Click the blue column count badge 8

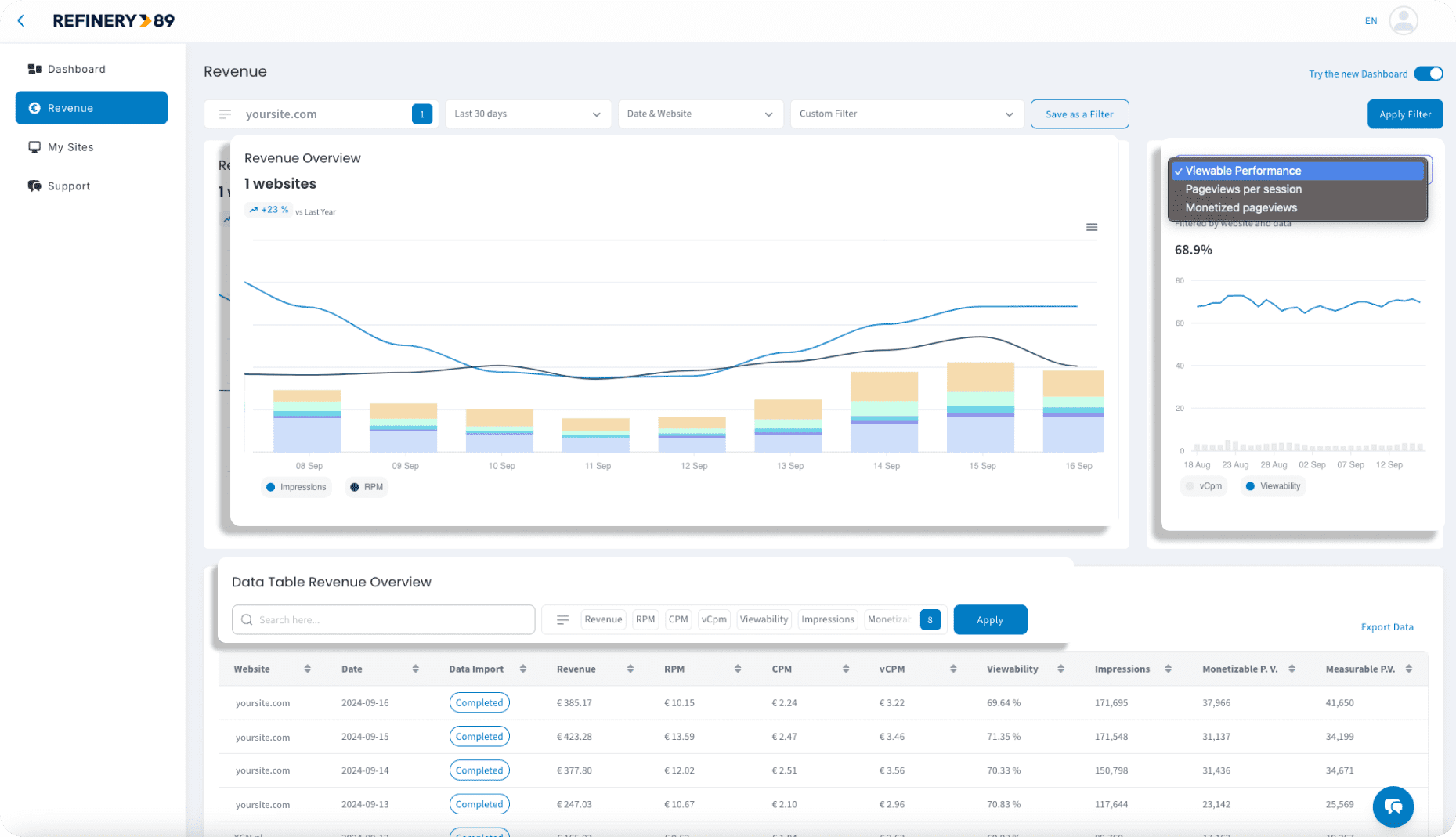pos(930,619)
